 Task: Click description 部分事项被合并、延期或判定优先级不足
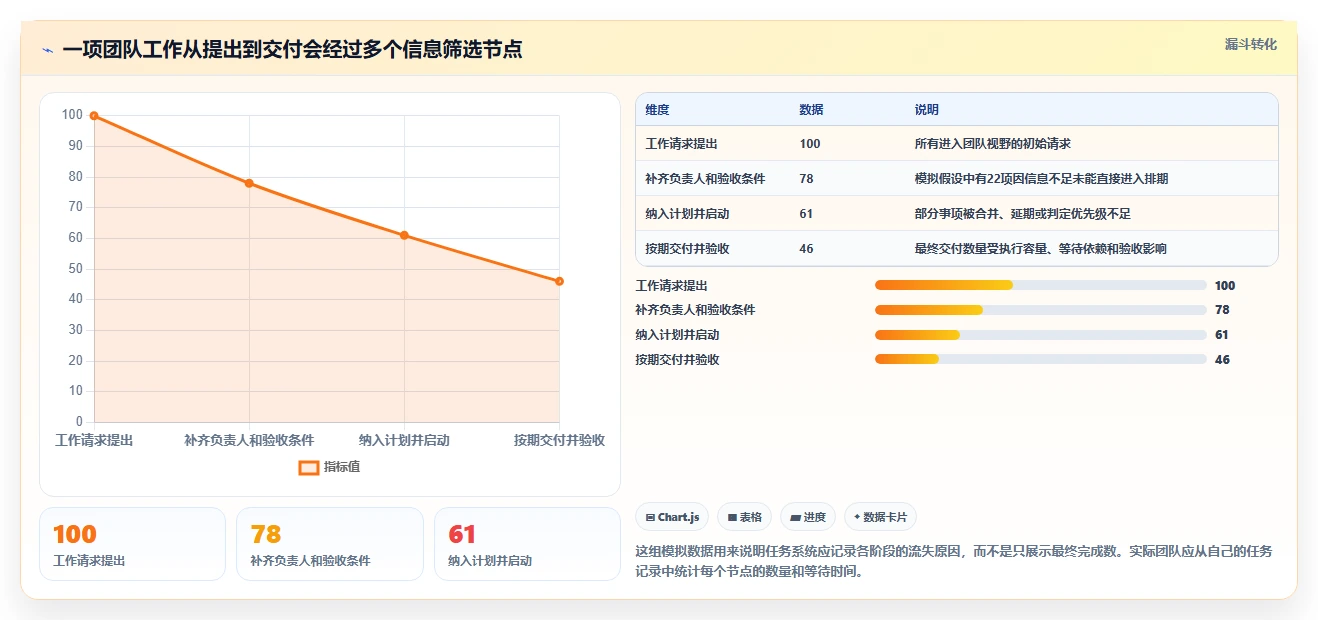coord(1023,214)
